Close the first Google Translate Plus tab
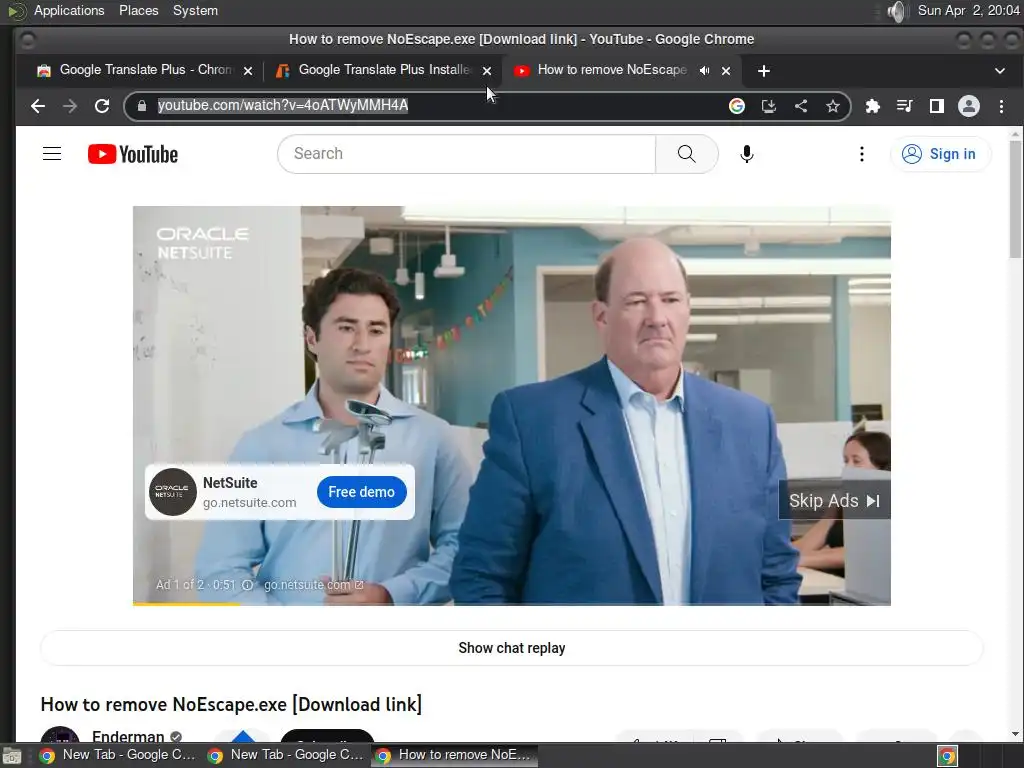The image size is (1024, 768). click(248, 71)
